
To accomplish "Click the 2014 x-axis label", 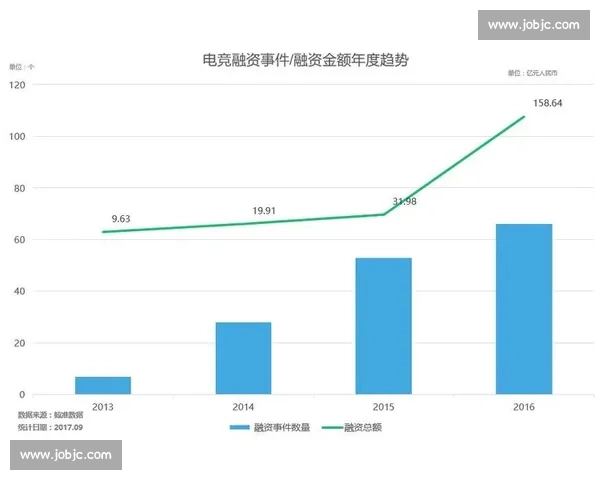I will (243, 407).
